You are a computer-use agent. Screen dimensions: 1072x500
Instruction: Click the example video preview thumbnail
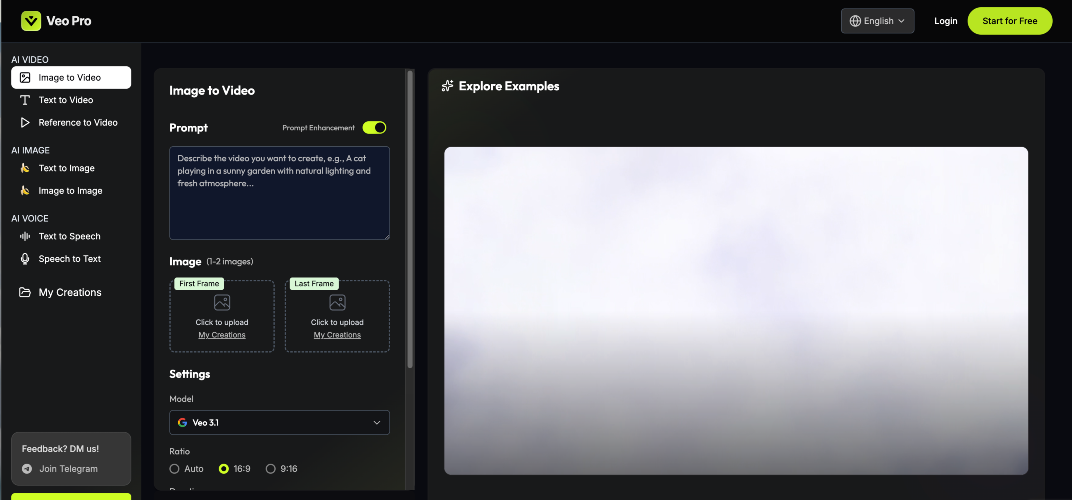click(x=736, y=311)
